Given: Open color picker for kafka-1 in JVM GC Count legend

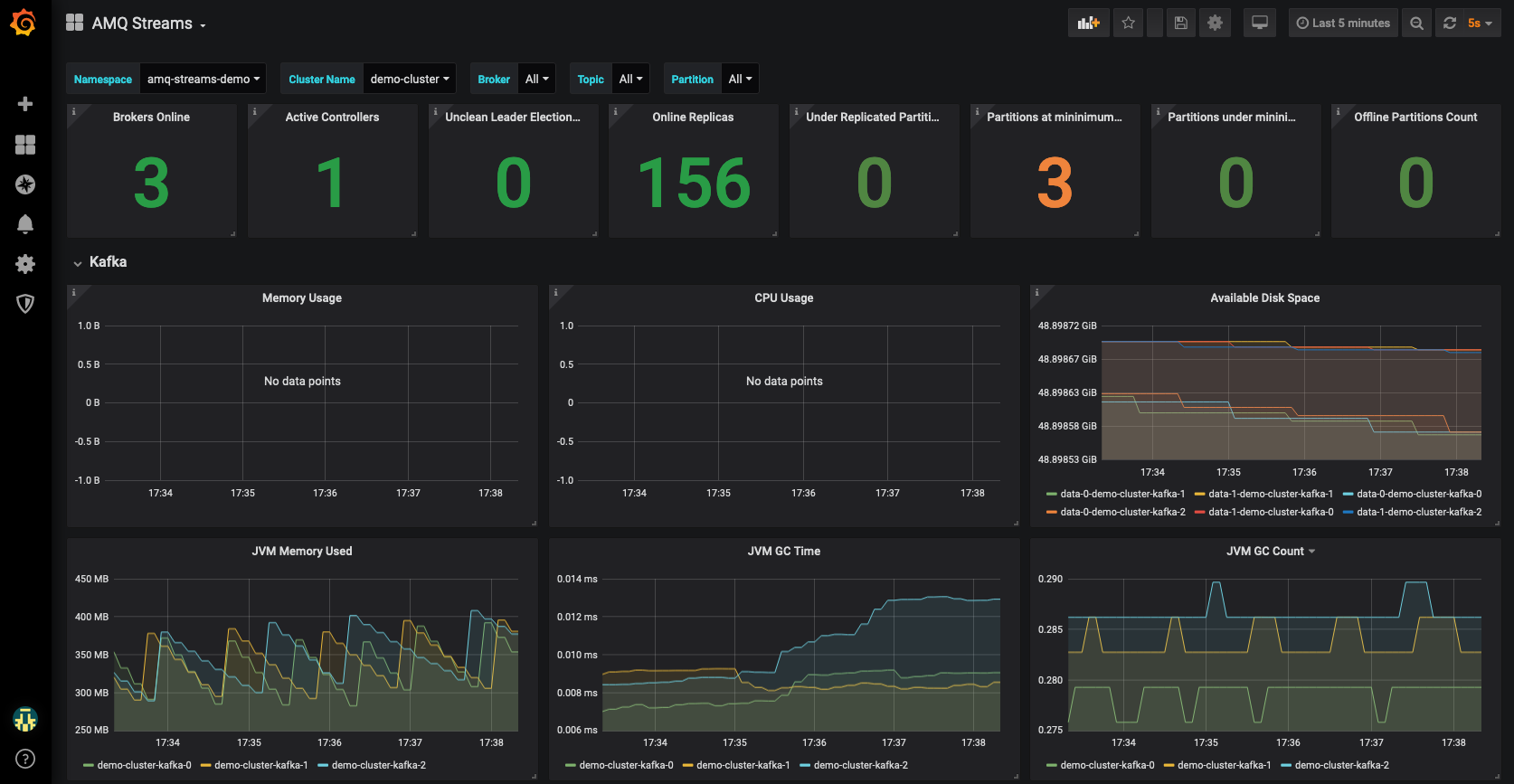Looking at the screenshot, I should (x=1169, y=766).
